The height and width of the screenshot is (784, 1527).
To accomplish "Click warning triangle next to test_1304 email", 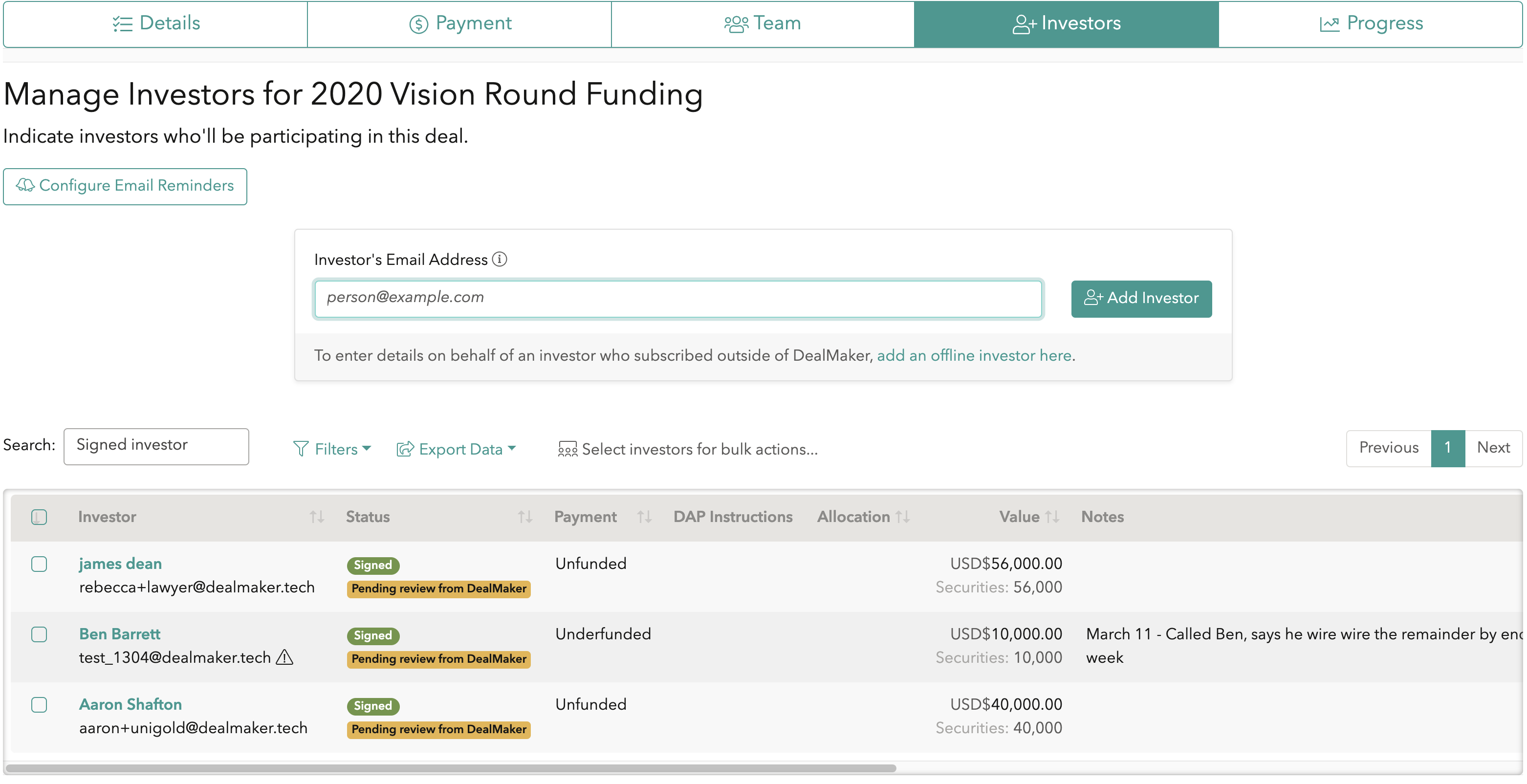I will (x=284, y=657).
